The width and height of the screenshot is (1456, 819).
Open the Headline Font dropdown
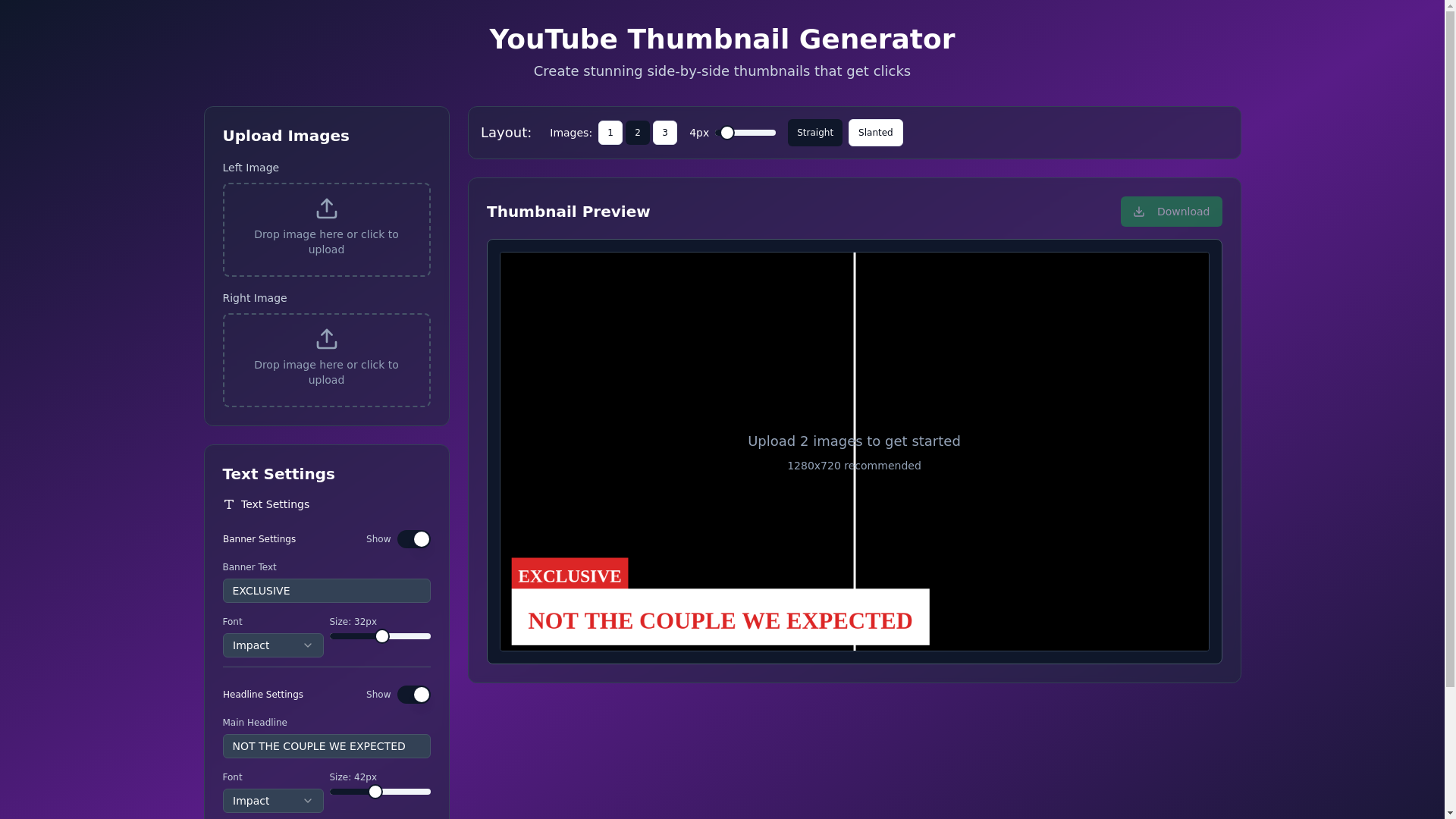pos(273,801)
